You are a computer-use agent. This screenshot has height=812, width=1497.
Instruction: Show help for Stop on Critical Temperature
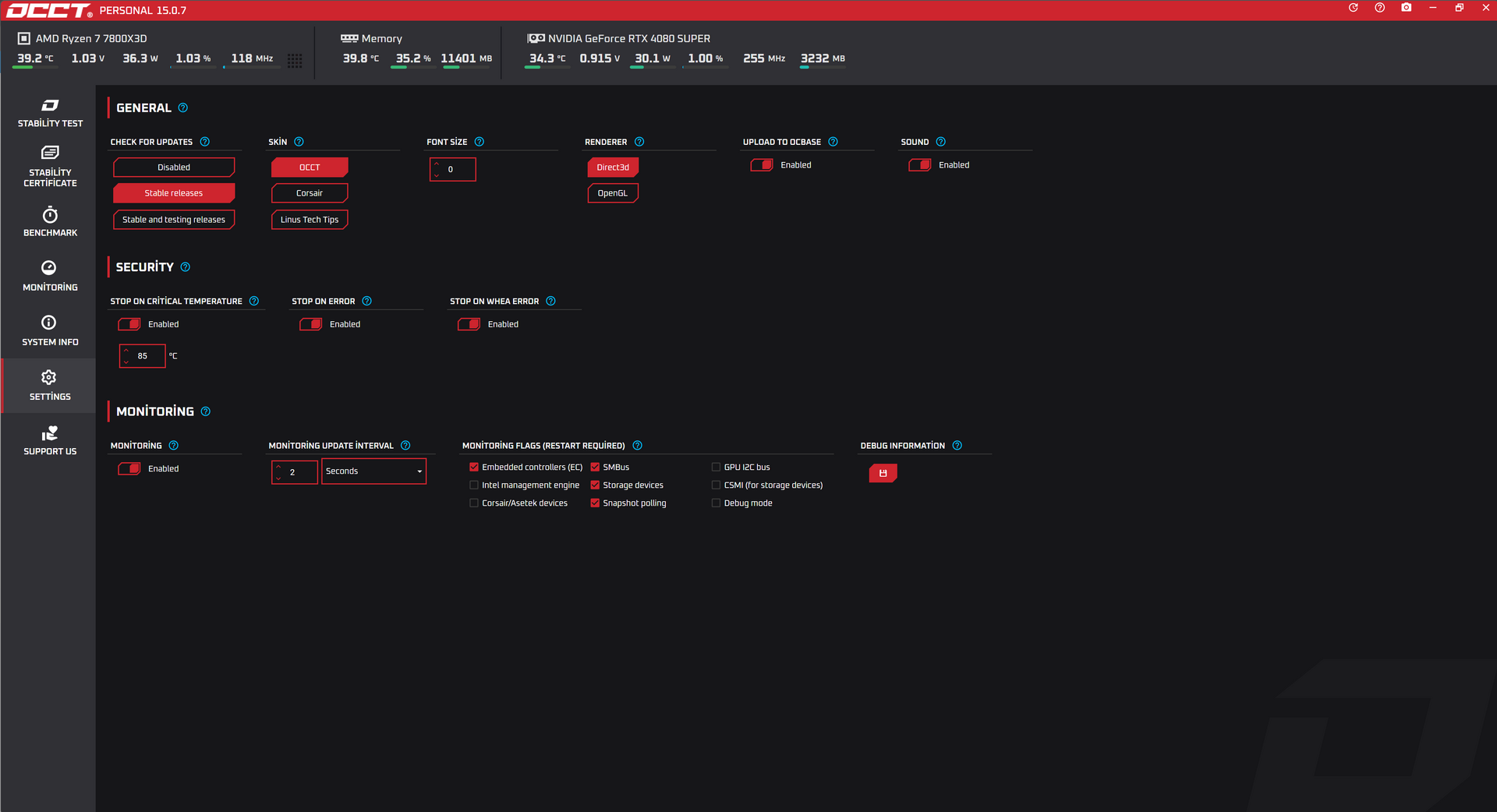[x=254, y=301]
